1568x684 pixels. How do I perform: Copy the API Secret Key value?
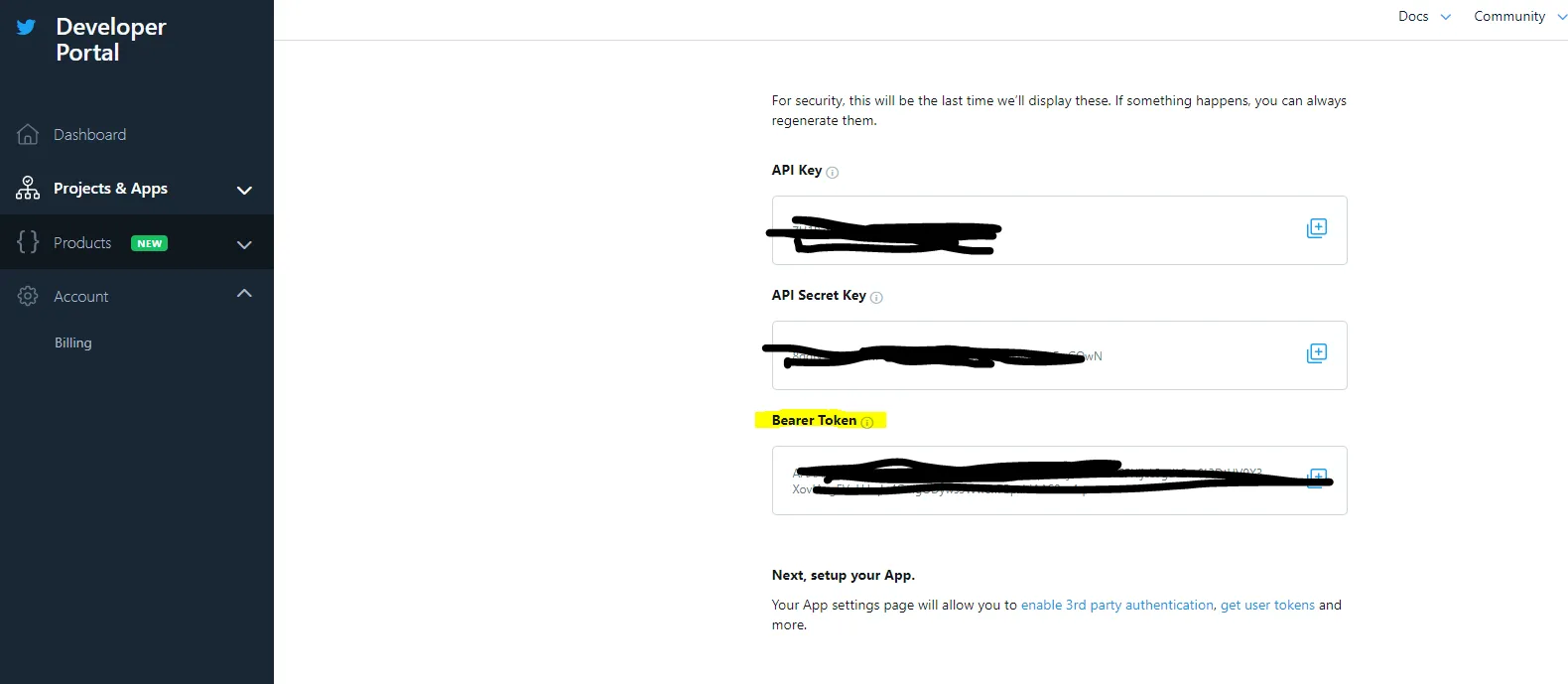point(1316,353)
